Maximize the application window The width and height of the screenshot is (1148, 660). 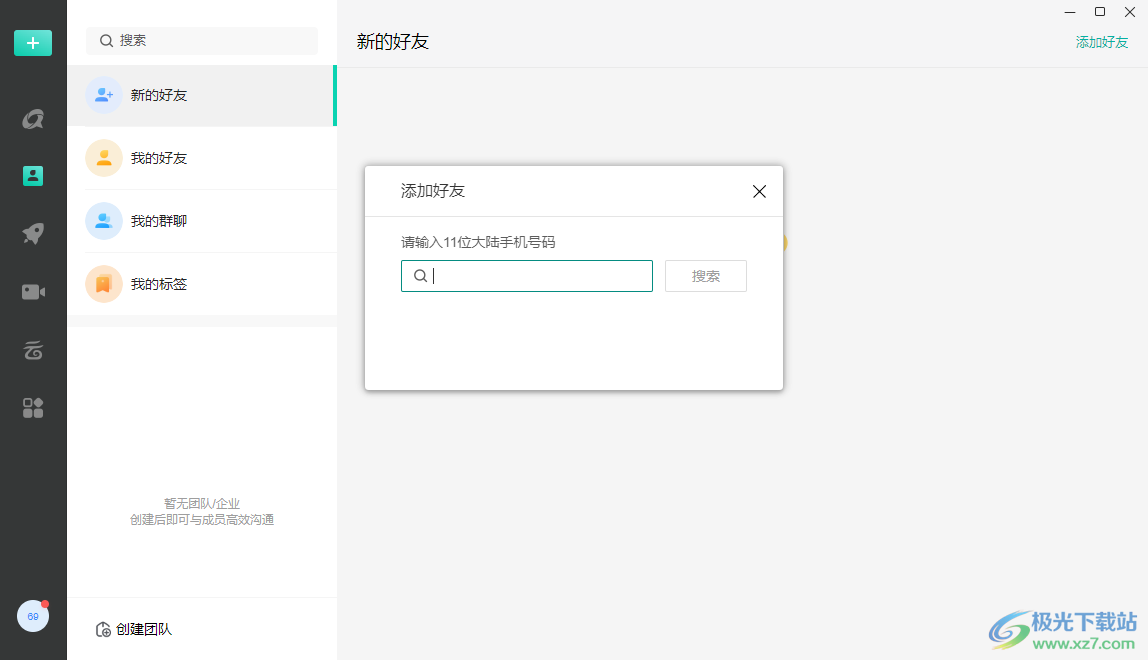(x=1100, y=12)
